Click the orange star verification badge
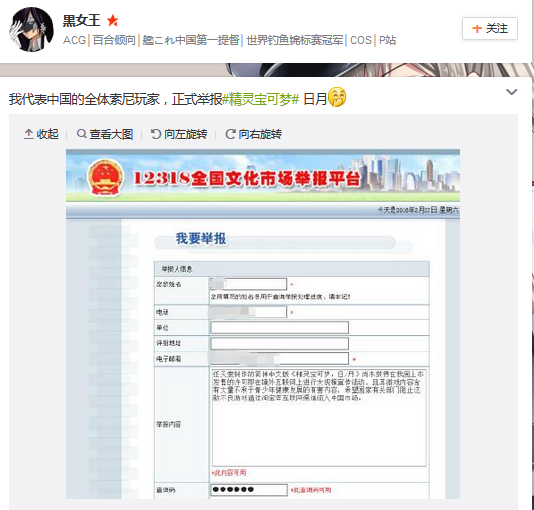 click(112, 21)
